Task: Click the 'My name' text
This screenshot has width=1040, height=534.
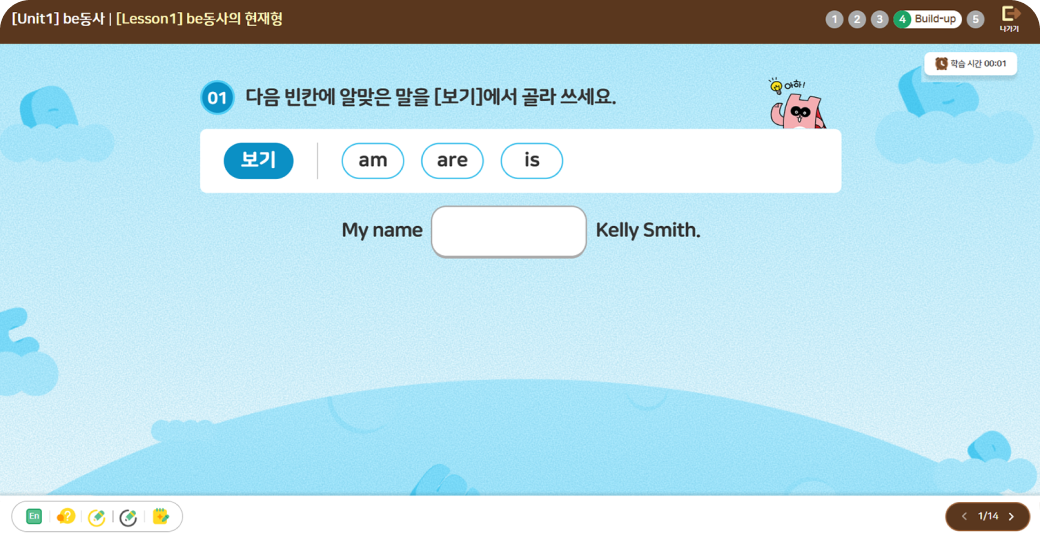Action: point(382,231)
